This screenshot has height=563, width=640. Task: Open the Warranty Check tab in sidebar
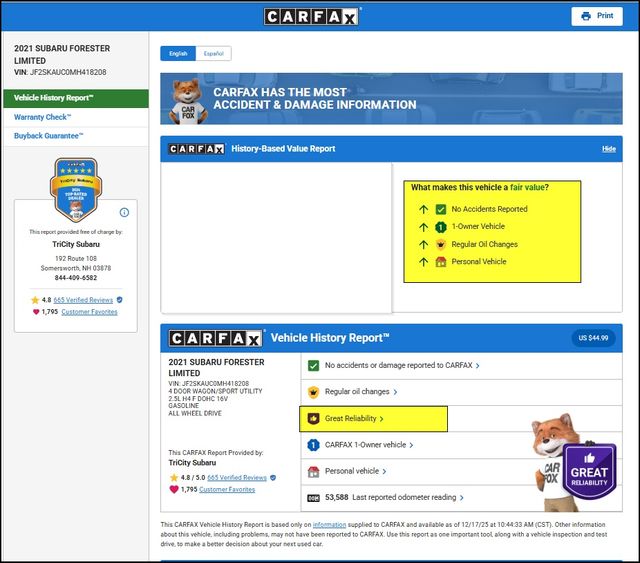tap(43, 117)
